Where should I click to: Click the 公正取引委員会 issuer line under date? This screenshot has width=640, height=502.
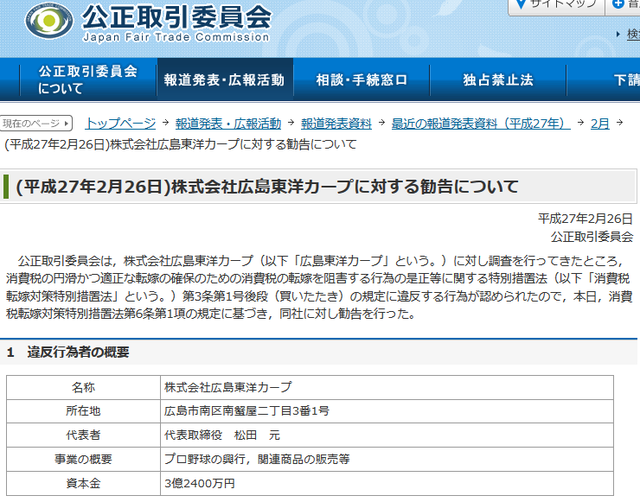pos(592,237)
